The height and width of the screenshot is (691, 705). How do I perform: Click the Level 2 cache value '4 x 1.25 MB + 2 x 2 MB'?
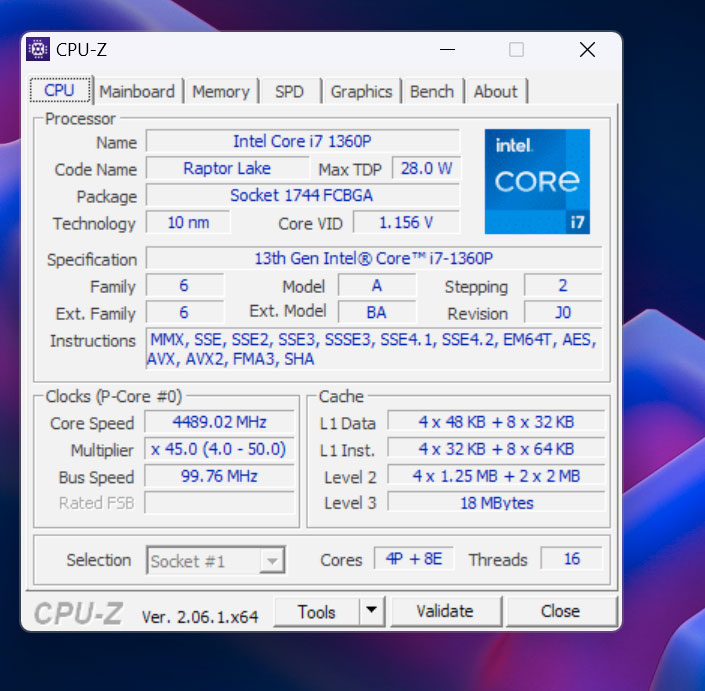pos(496,476)
